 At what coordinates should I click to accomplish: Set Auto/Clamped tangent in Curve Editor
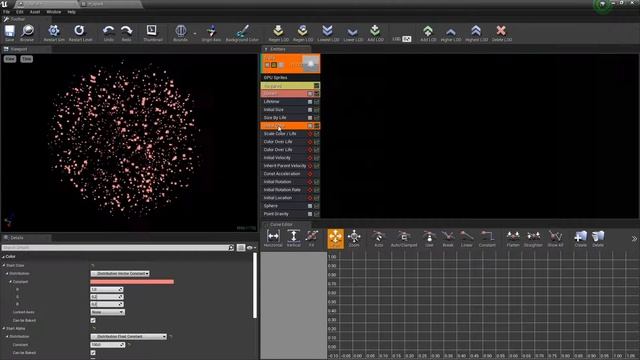point(404,238)
